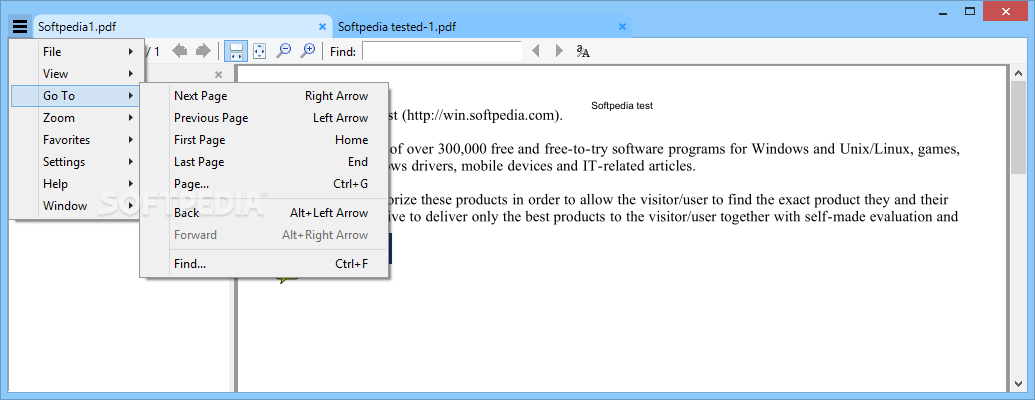The height and width of the screenshot is (400, 1035).
Task: Choose Page... to jump to a page
Action: tap(265, 183)
